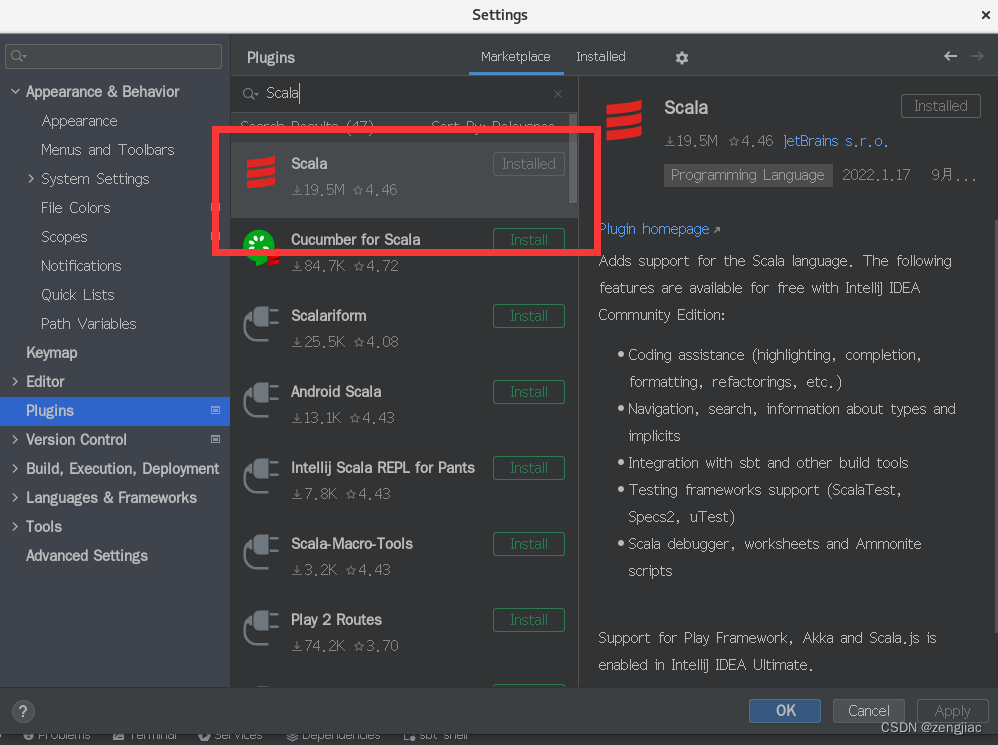This screenshot has height=745, width=998.
Task: Click the forward arrow in Plugins header
Action: point(977,56)
